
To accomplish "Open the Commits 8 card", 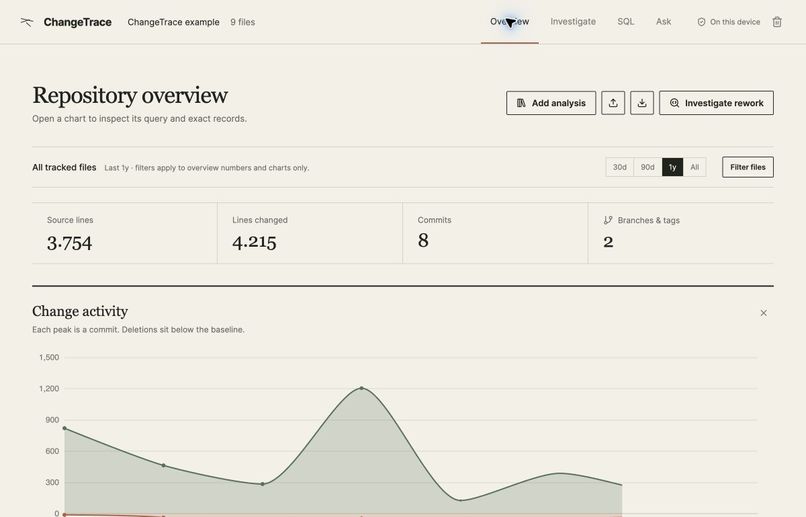I will (495, 233).
